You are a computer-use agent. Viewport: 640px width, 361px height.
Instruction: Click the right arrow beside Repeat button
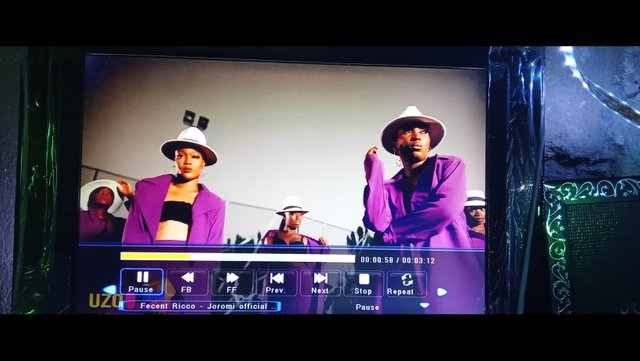(442, 292)
